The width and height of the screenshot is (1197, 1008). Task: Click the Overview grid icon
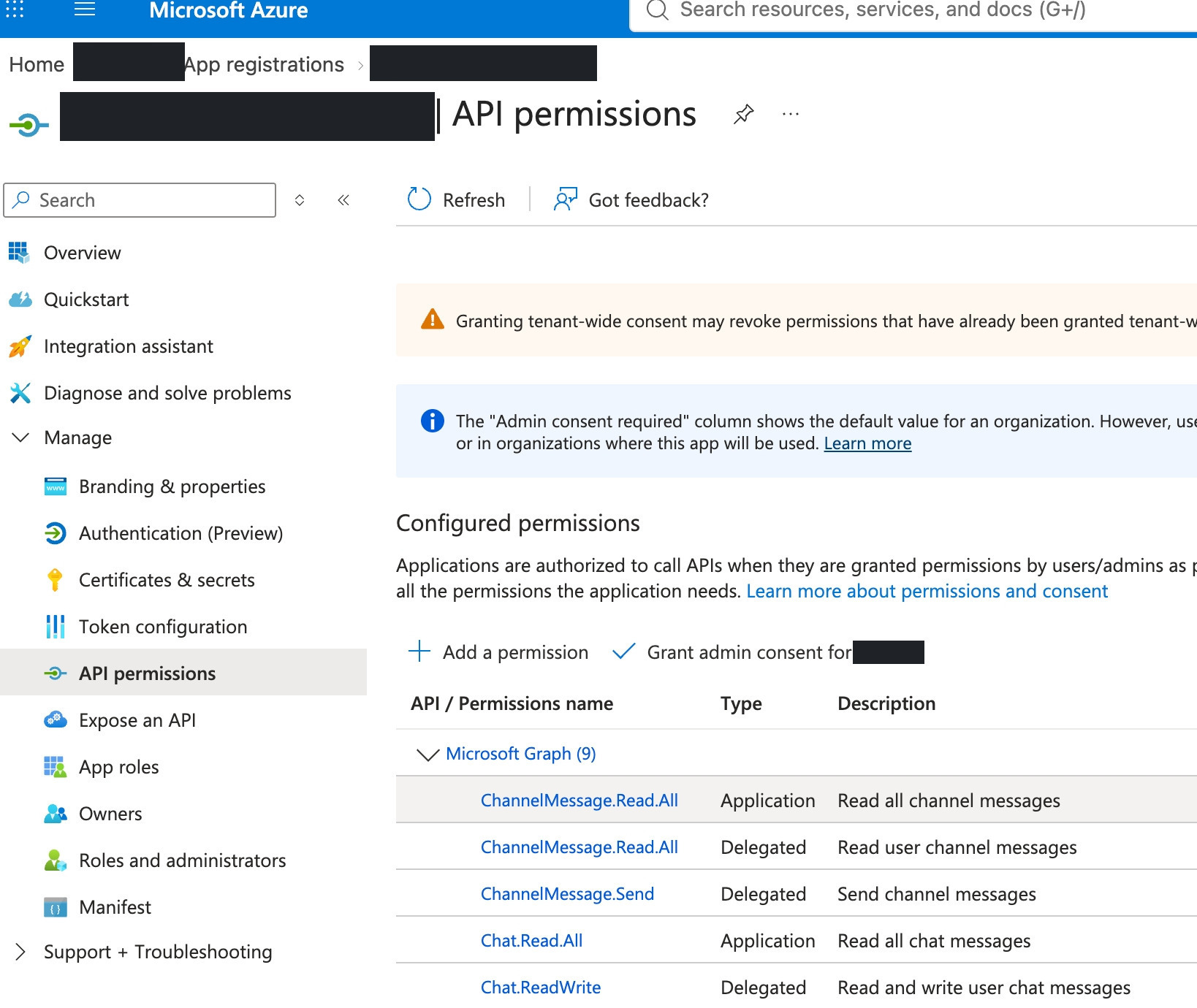19,253
